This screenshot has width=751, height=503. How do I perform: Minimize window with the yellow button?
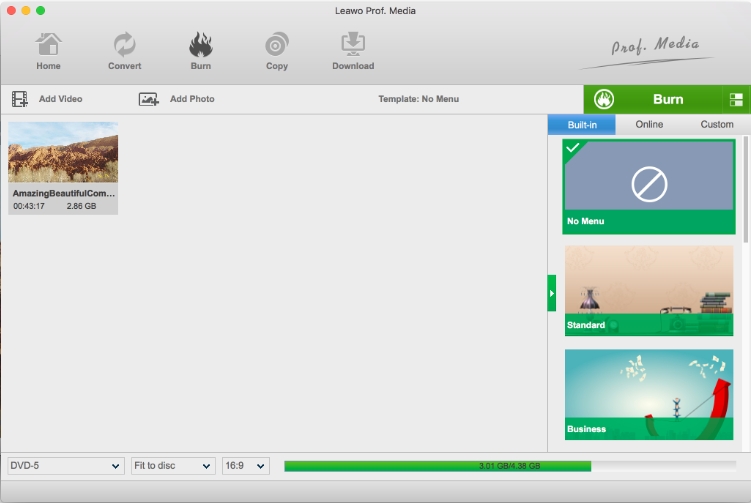26,11
